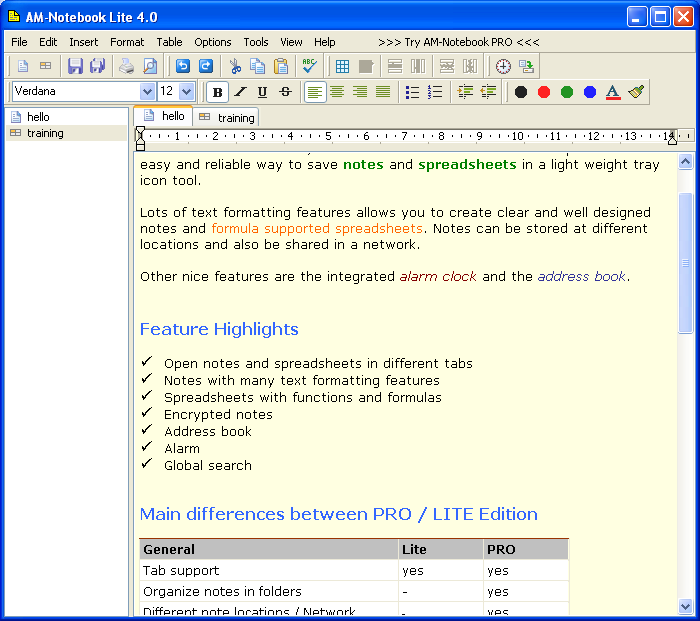This screenshot has height=621, width=700.
Task: Switch to the training tab
Action: tap(228, 117)
